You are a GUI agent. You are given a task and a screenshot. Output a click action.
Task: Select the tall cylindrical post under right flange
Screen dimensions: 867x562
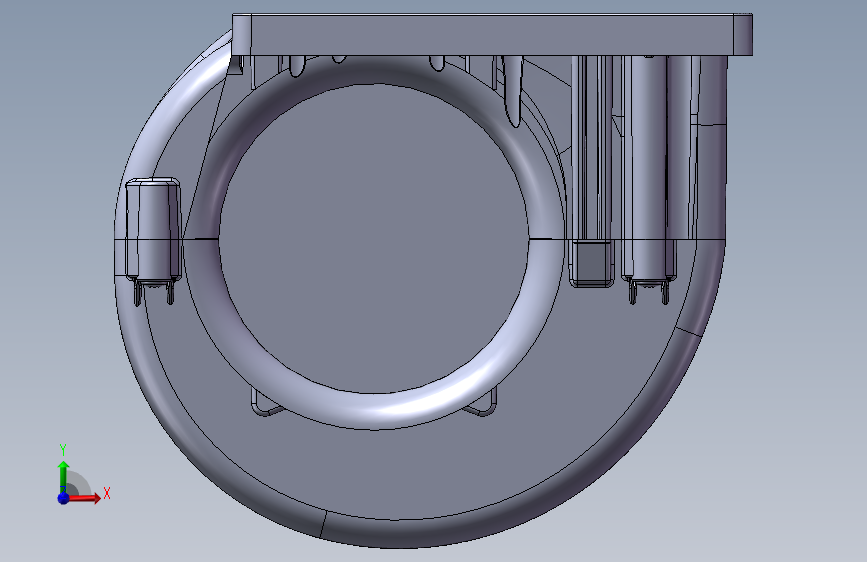(649, 166)
